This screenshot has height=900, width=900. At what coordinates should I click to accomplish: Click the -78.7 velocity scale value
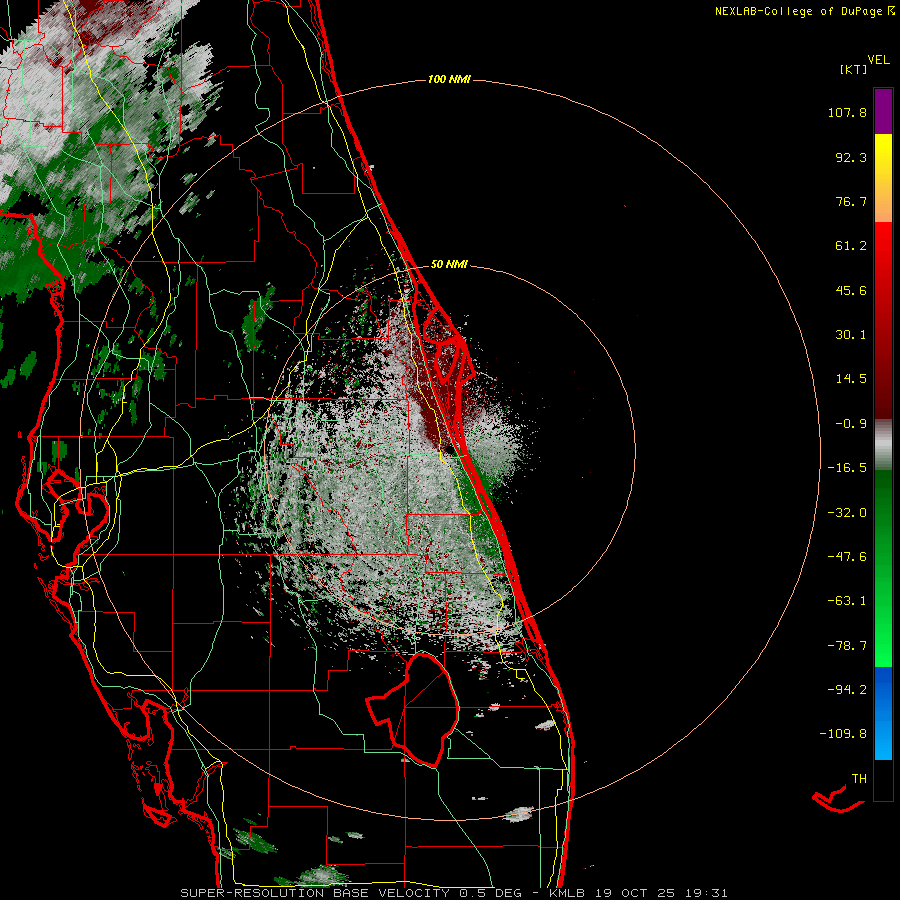click(847, 646)
